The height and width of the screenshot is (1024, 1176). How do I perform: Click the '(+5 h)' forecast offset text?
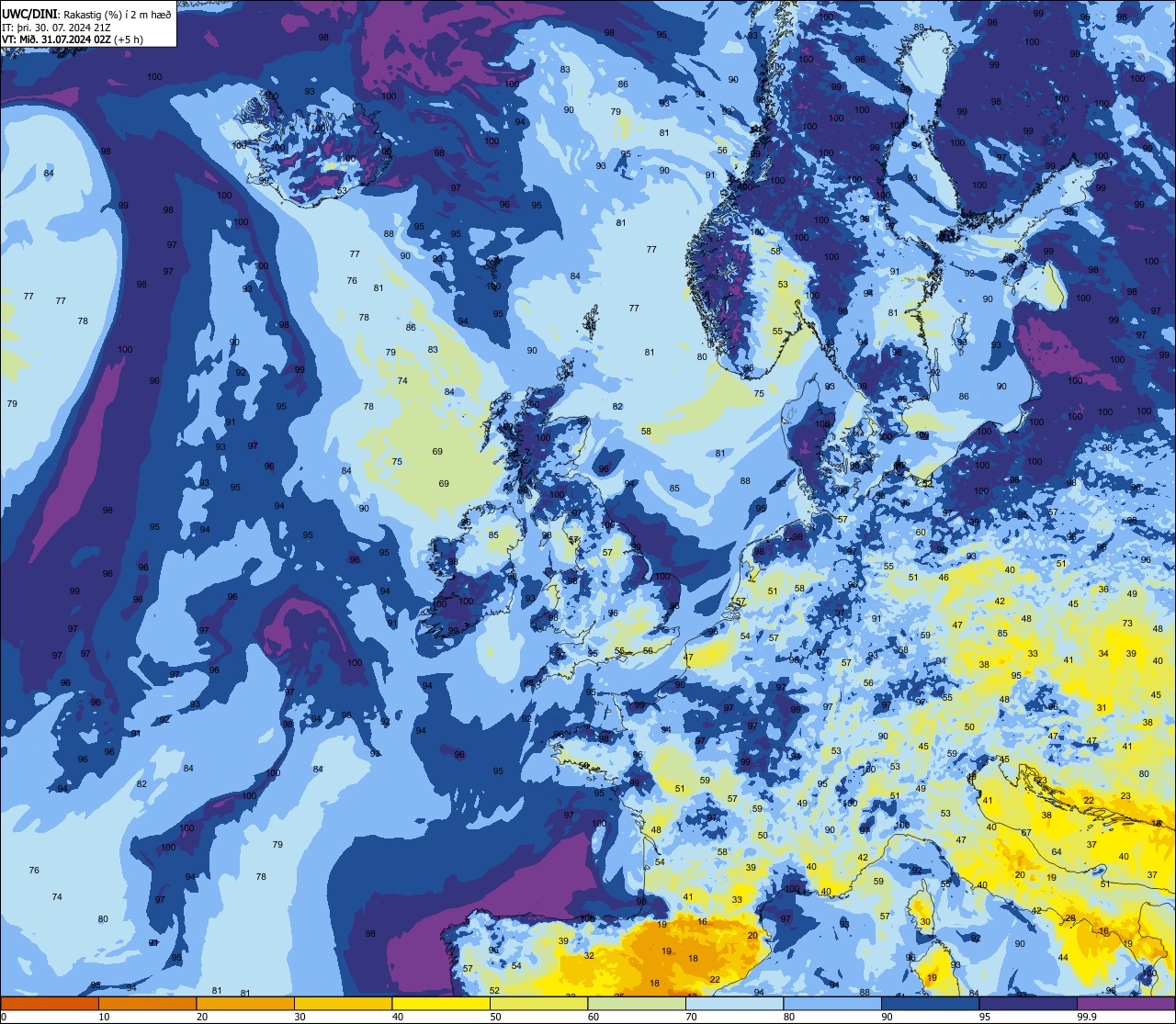tap(129, 39)
